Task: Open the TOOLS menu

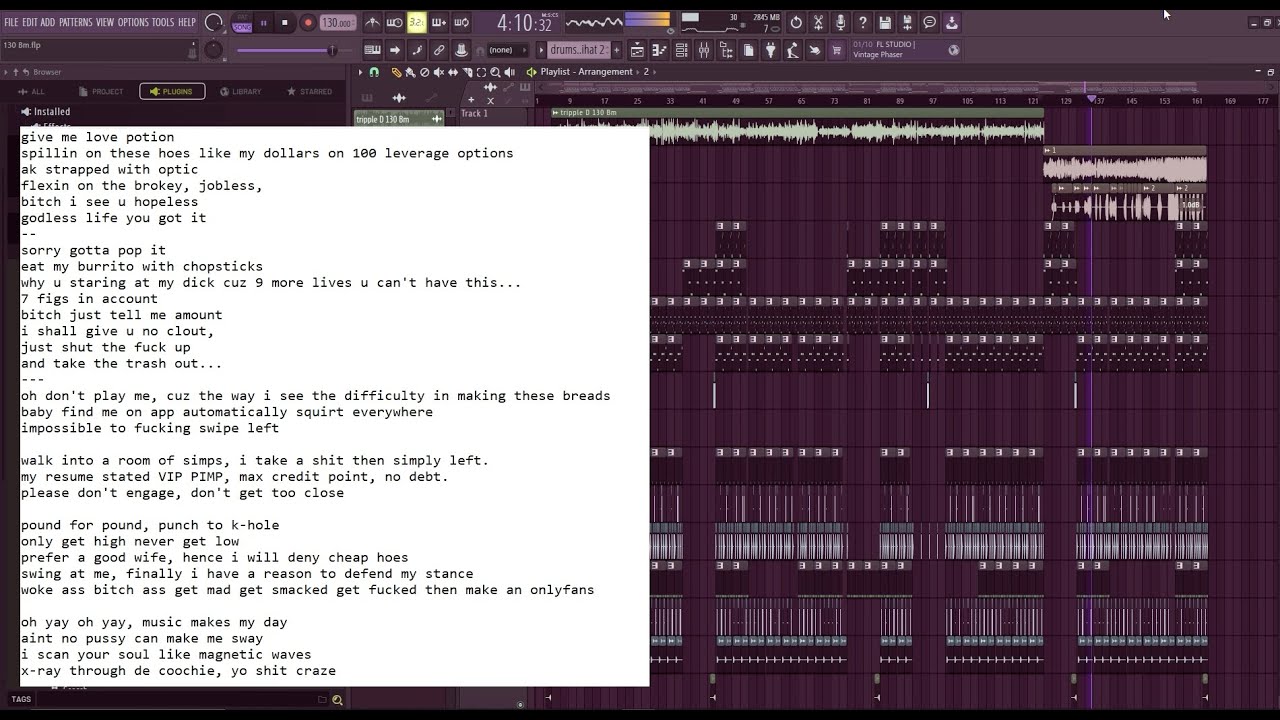Action: click(x=163, y=22)
